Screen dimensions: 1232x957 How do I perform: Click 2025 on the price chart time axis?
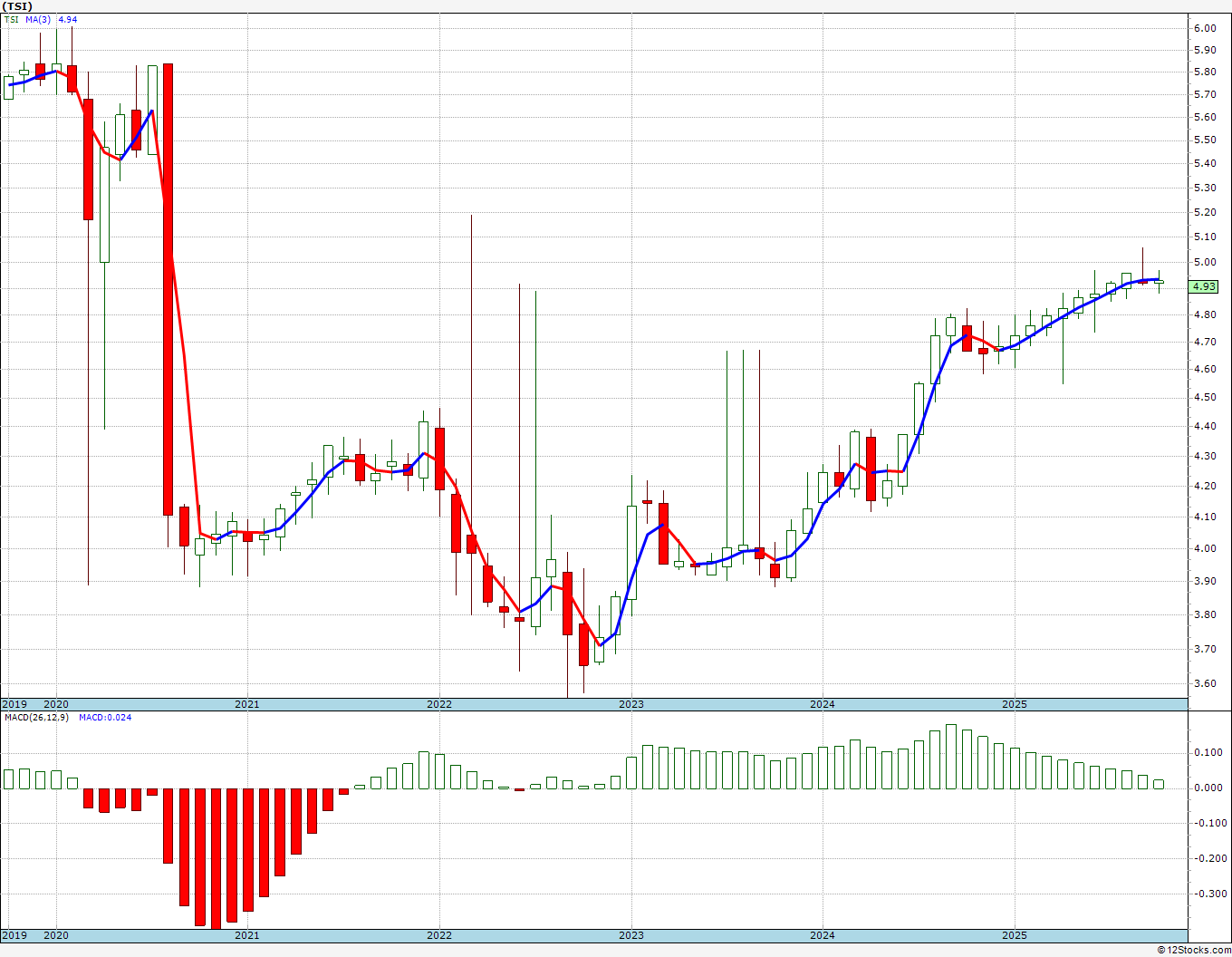1015,704
